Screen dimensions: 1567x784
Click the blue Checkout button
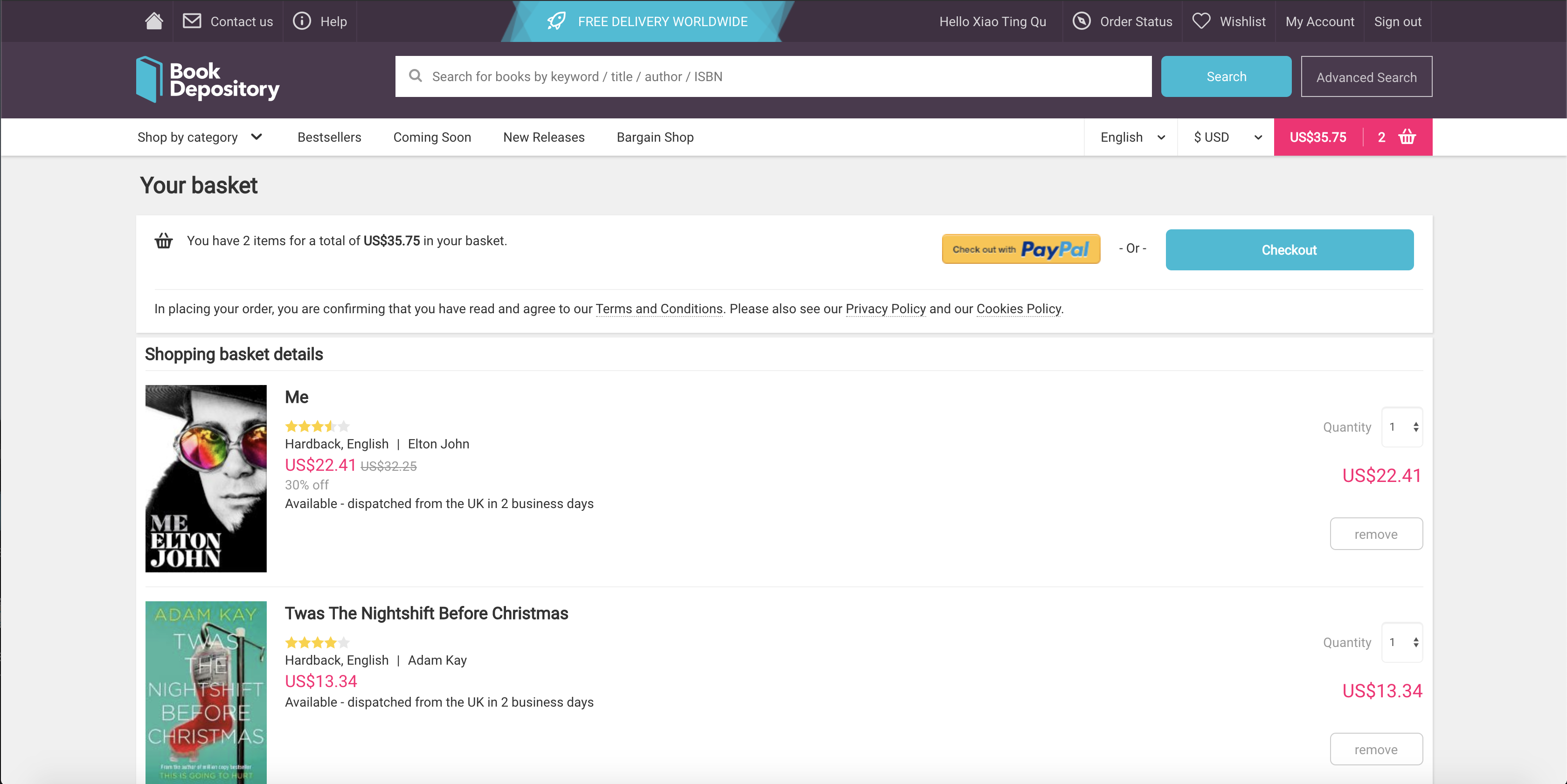(x=1289, y=250)
